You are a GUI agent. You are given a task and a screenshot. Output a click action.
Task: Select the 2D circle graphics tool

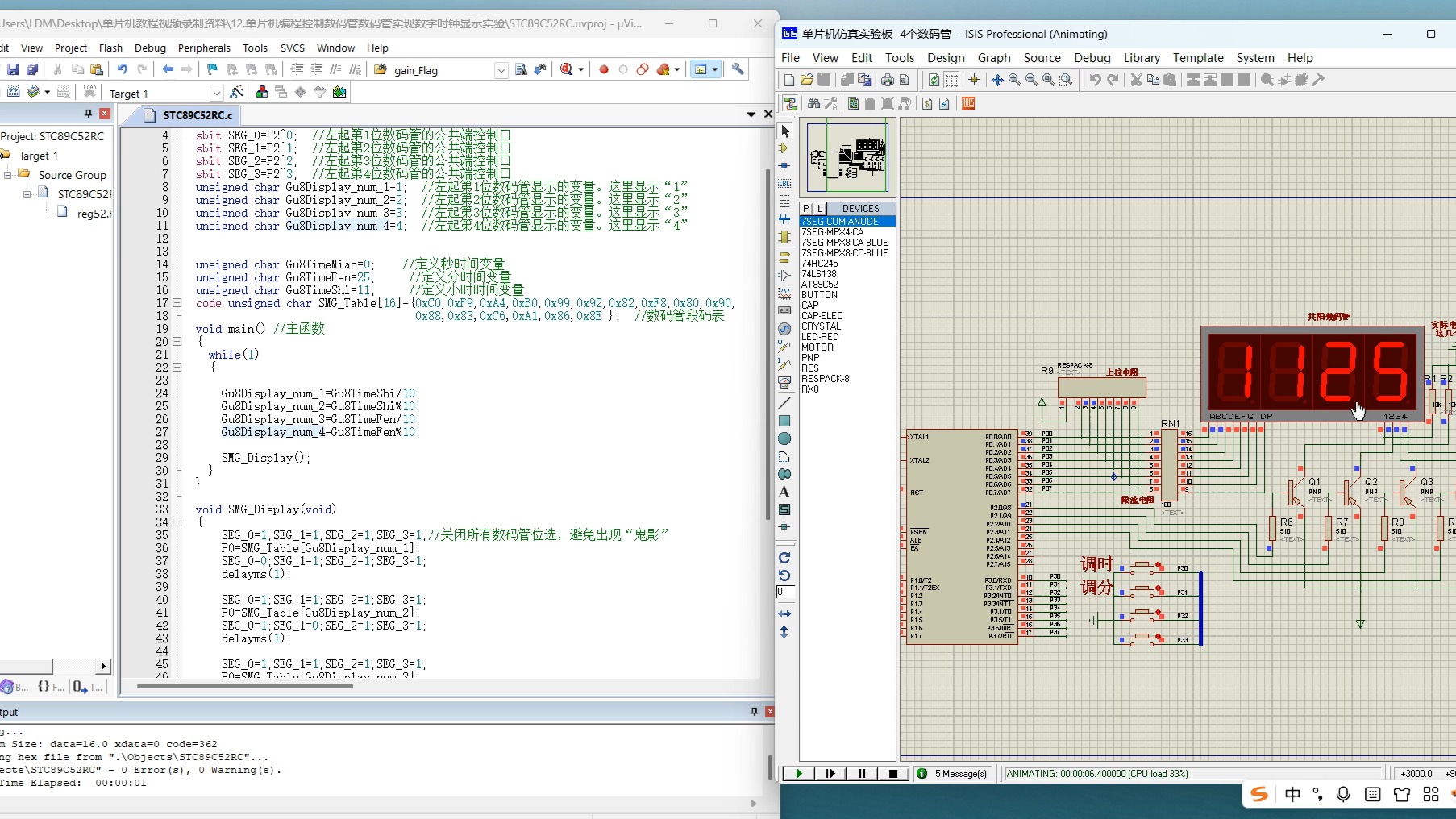click(784, 439)
